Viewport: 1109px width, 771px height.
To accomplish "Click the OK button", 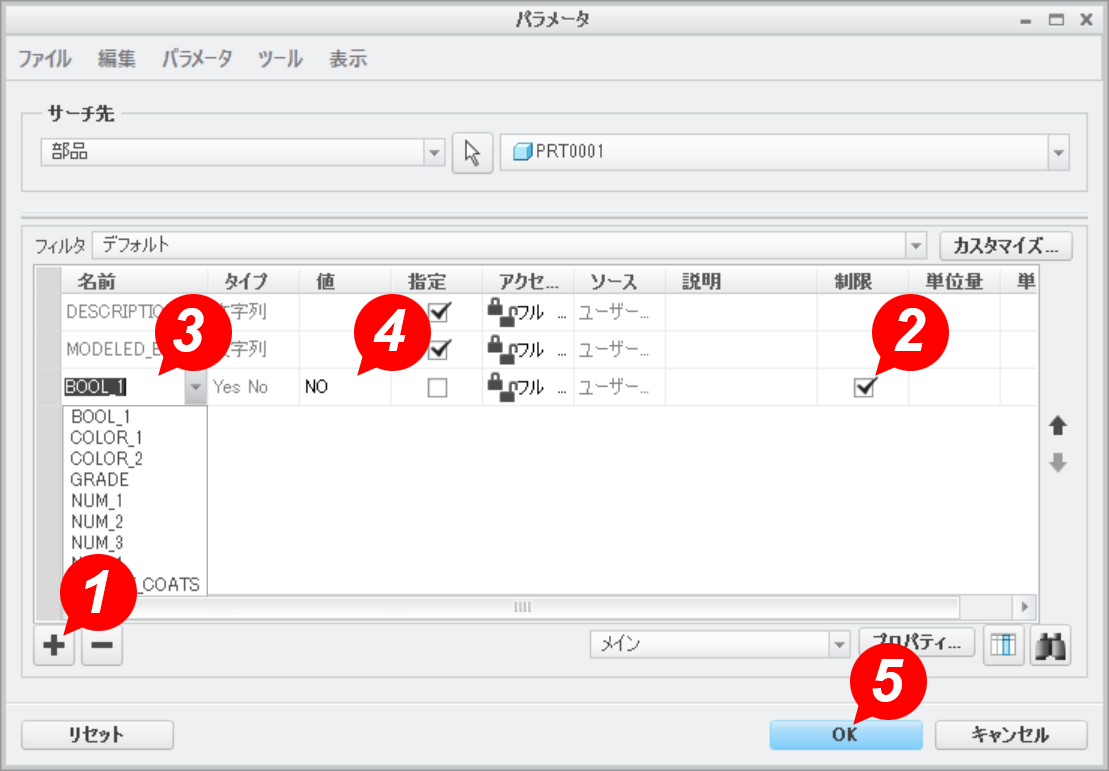I will tap(845, 735).
